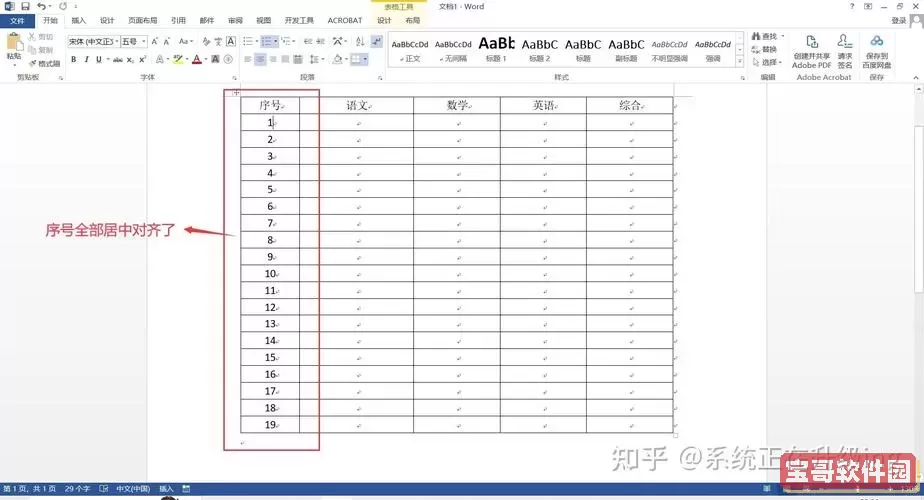924x500 pixels.
Task: Click the Sort A-Z icon
Action: coord(359,41)
